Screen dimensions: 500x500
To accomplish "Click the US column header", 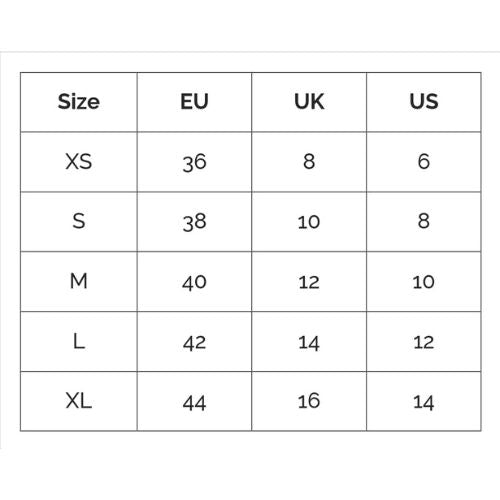I will [424, 101].
